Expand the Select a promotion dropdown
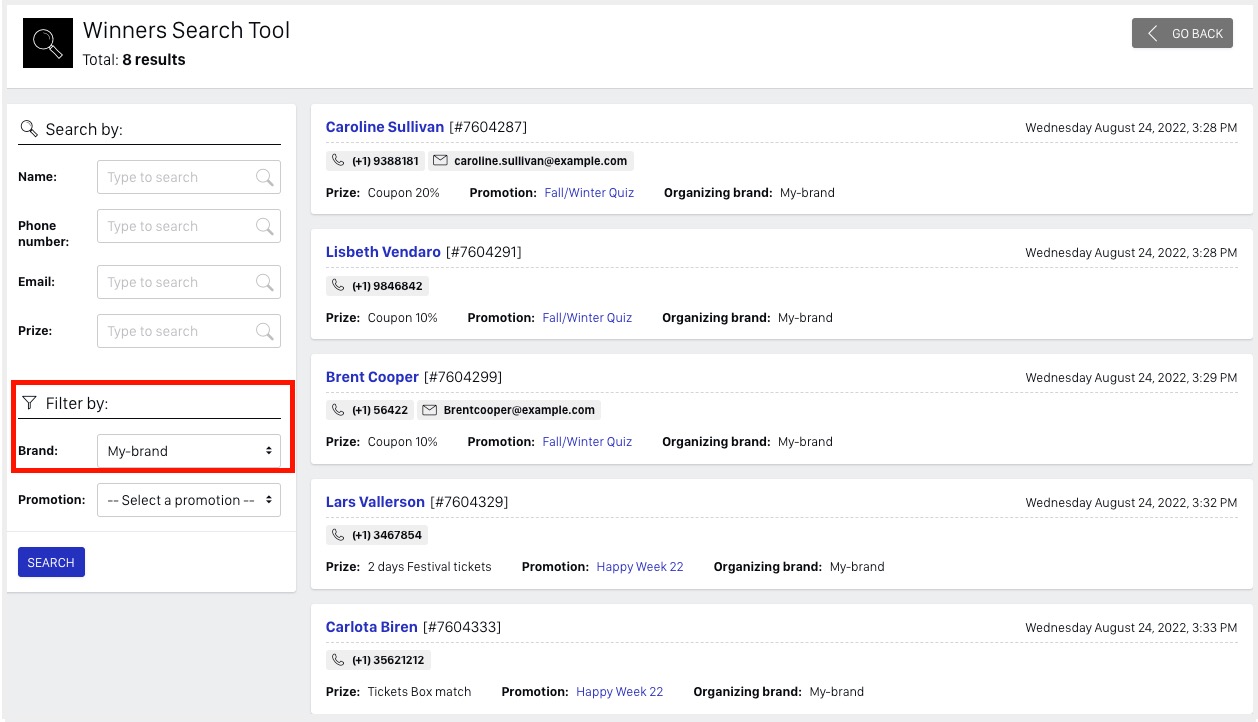 click(188, 500)
